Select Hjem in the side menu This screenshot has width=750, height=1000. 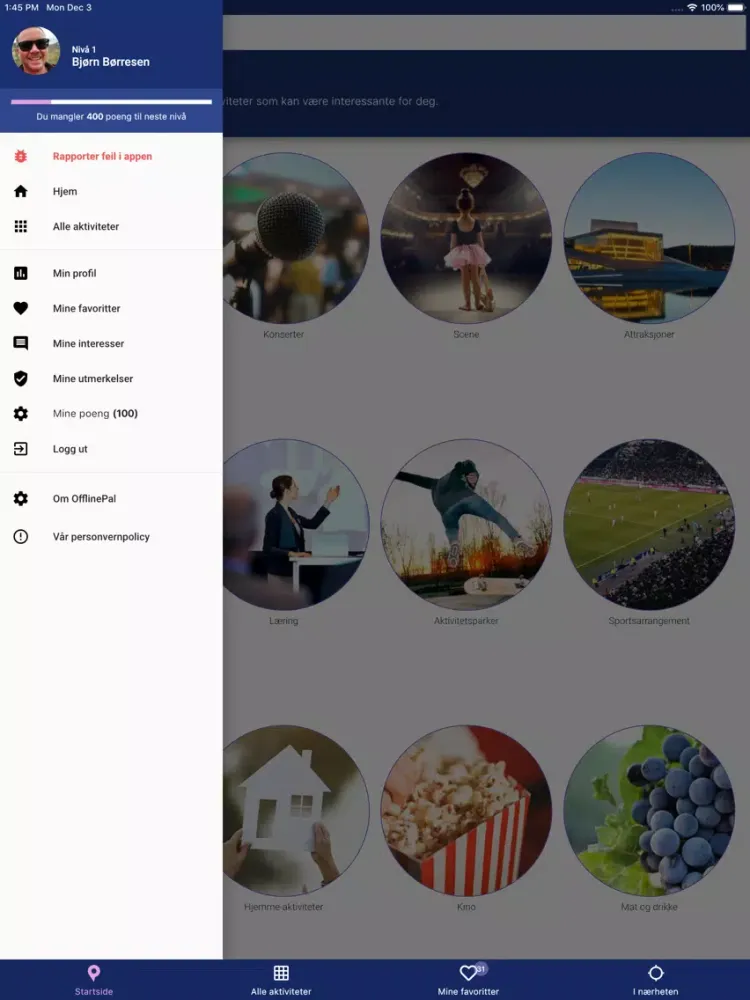111,191
